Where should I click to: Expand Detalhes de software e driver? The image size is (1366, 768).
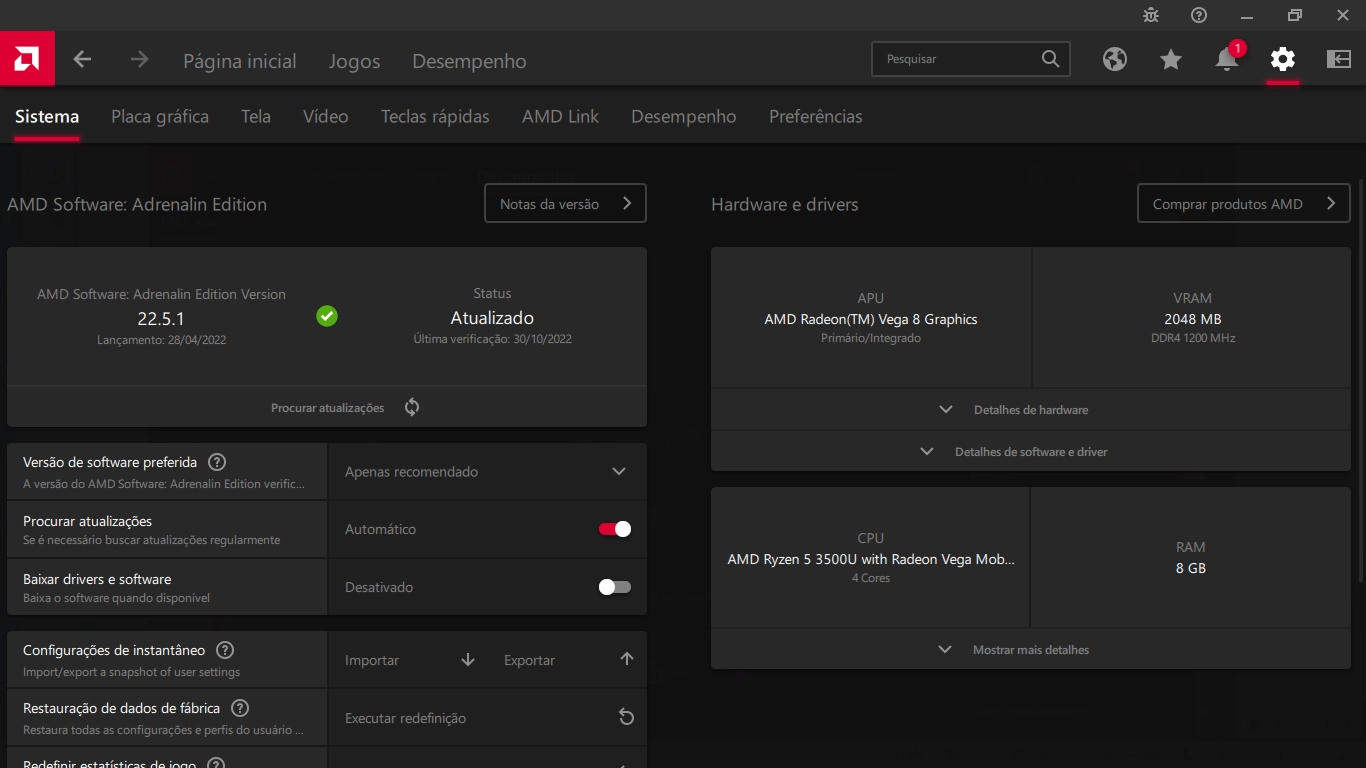click(x=1030, y=452)
